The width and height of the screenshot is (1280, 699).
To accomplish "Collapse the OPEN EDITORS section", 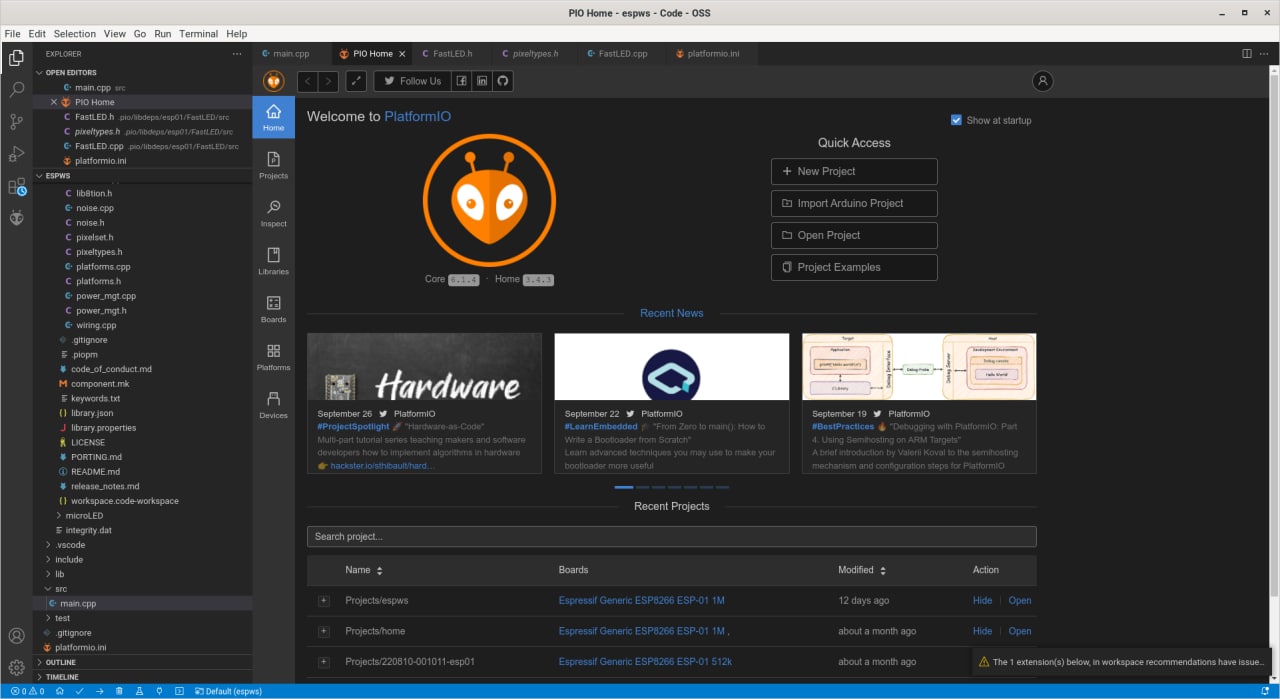I will click(x=70, y=73).
